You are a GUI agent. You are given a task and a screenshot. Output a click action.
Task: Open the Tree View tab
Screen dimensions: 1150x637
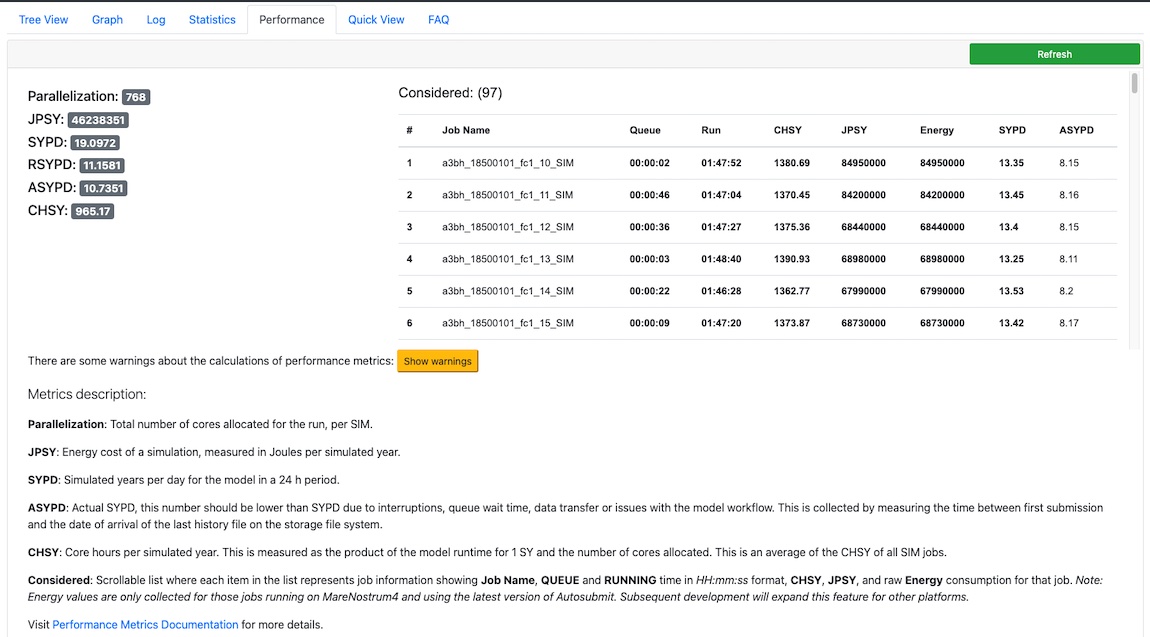43,20
